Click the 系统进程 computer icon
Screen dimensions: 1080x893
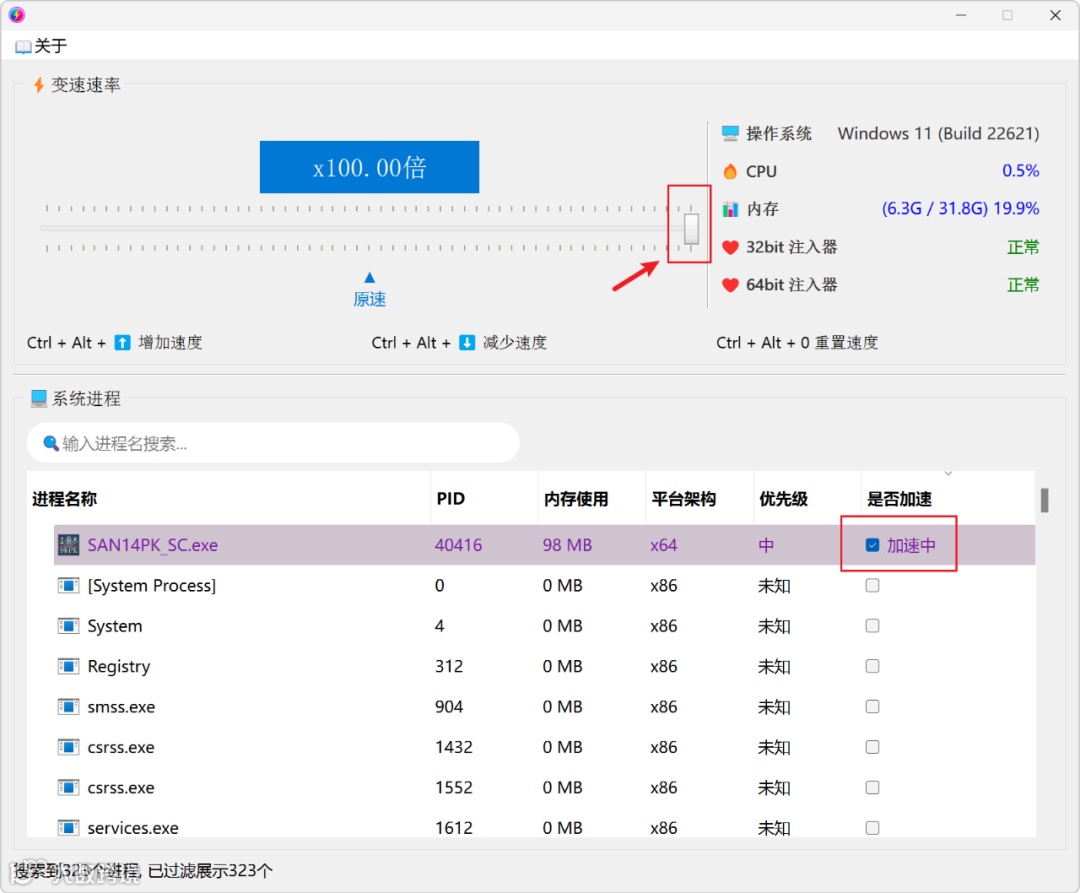point(39,399)
